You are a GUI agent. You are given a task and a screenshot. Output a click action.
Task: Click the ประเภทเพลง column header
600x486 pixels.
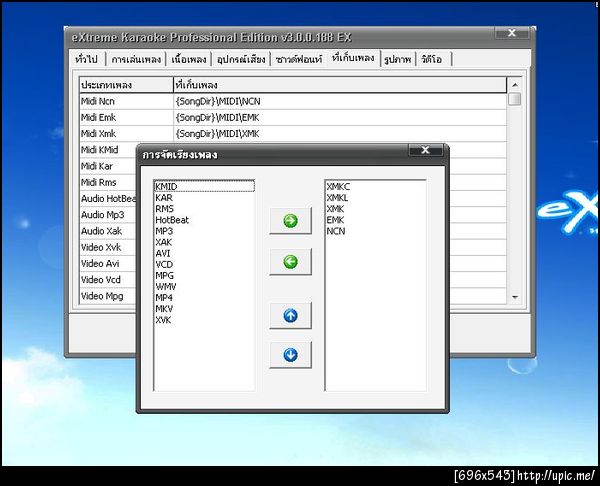(126, 85)
